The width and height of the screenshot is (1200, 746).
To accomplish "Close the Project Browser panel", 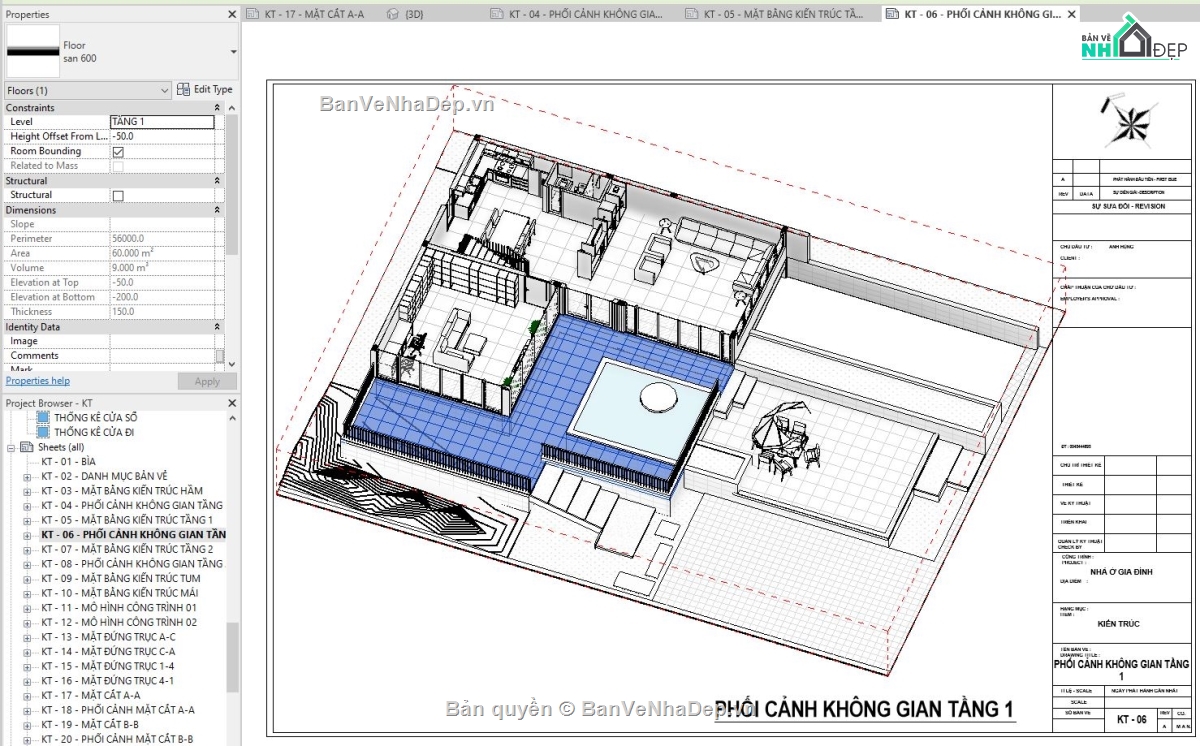I will (232, 402).
